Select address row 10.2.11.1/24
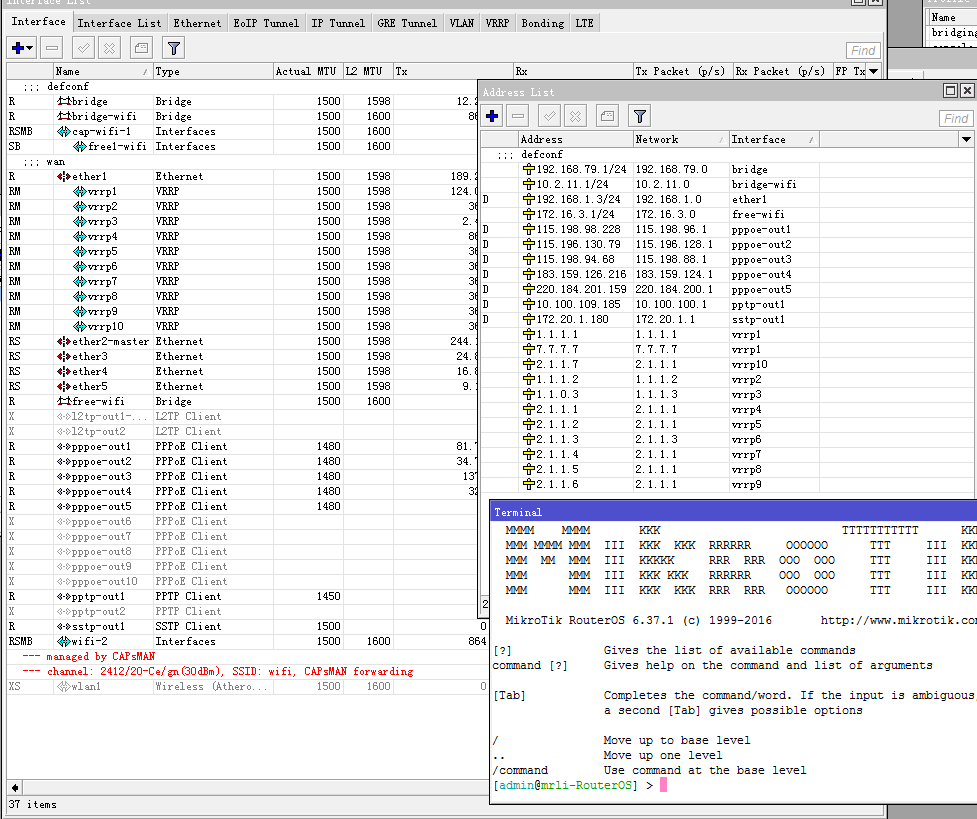 (728, 184)
